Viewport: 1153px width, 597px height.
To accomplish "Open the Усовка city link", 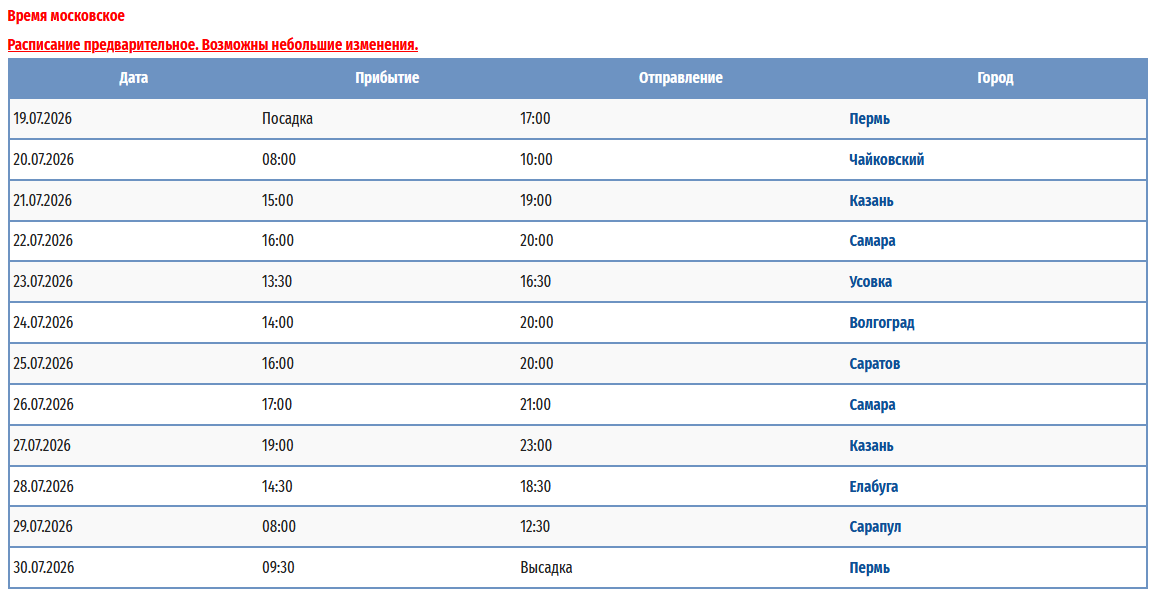I will tap(870, 282).
